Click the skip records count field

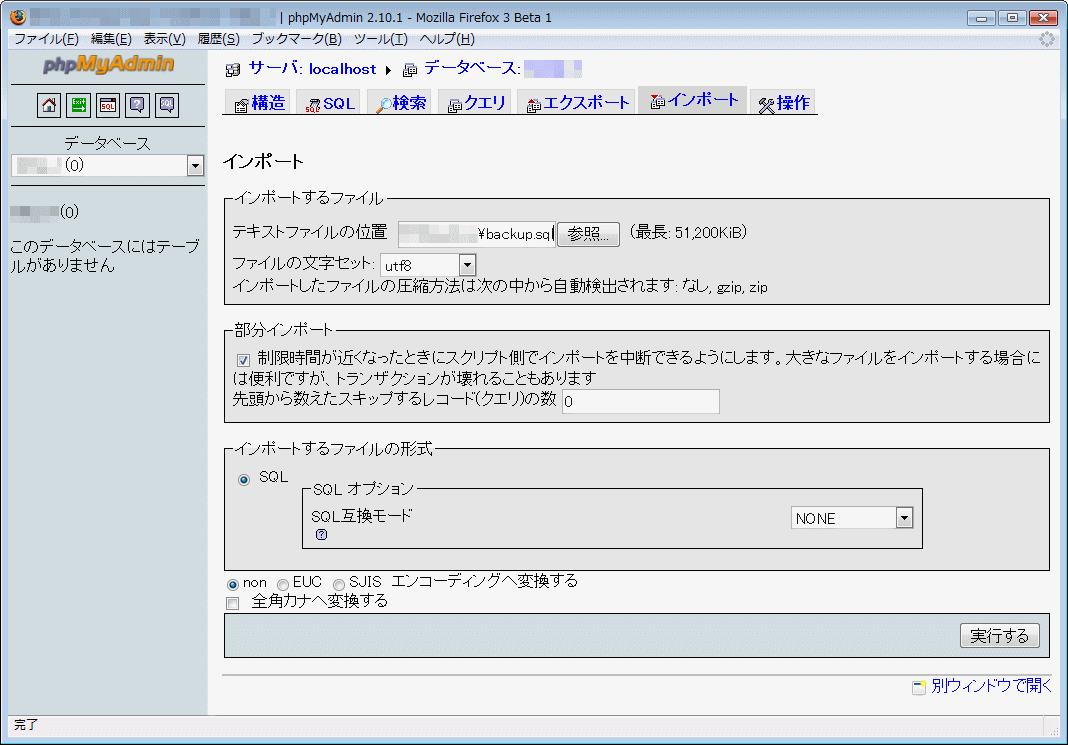(x=640, y=401)
